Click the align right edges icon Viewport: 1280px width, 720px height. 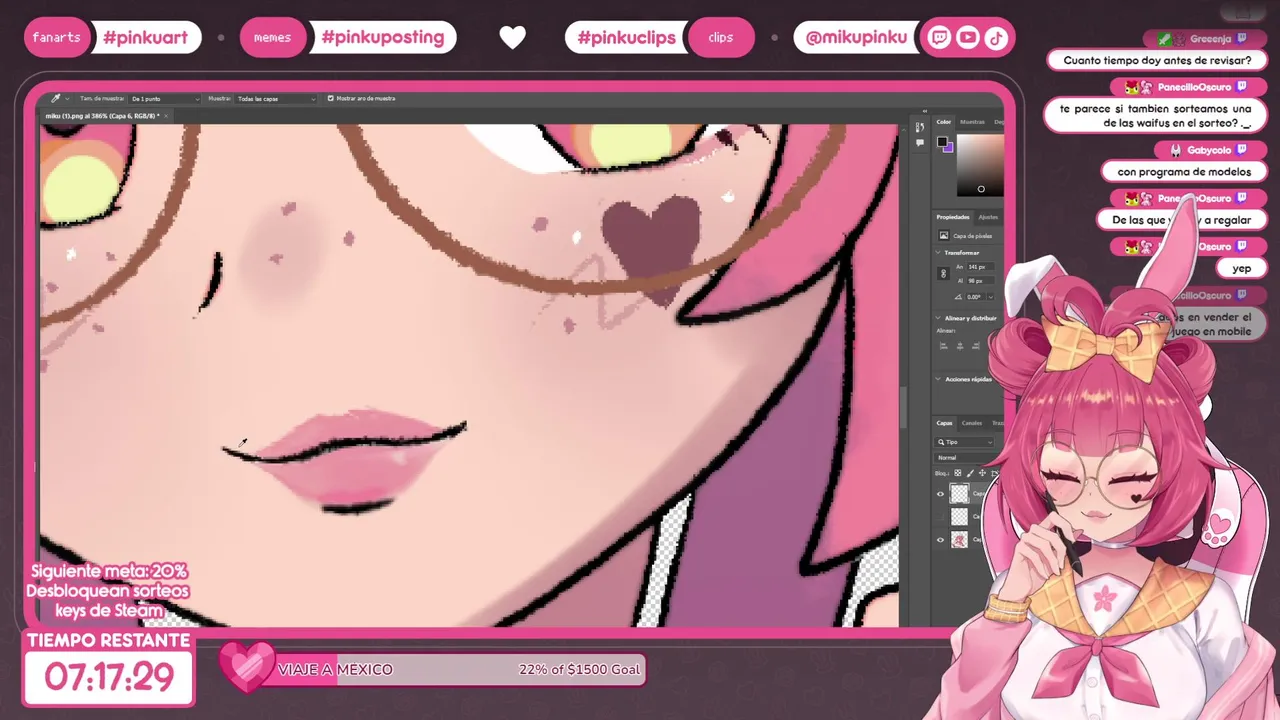(x=975, y=346)
